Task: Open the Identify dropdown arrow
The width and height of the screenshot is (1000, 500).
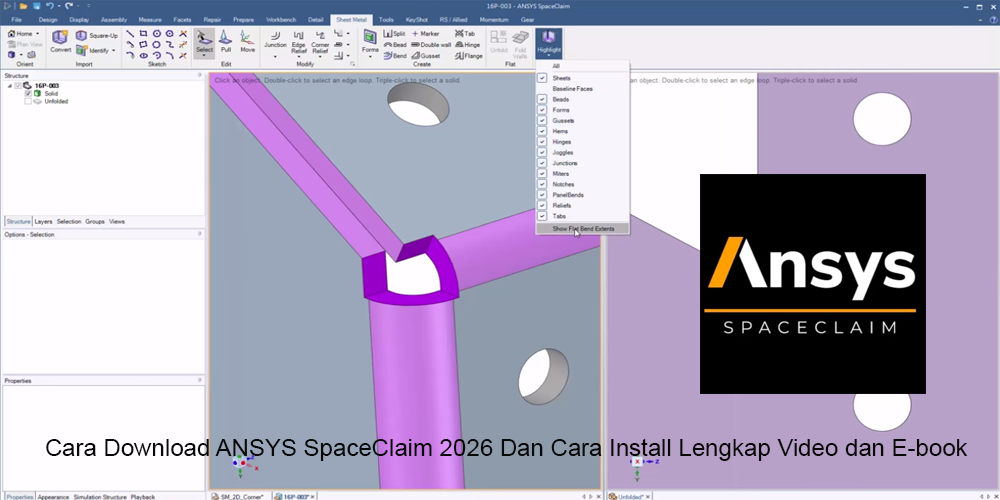Action: (114, 50)
